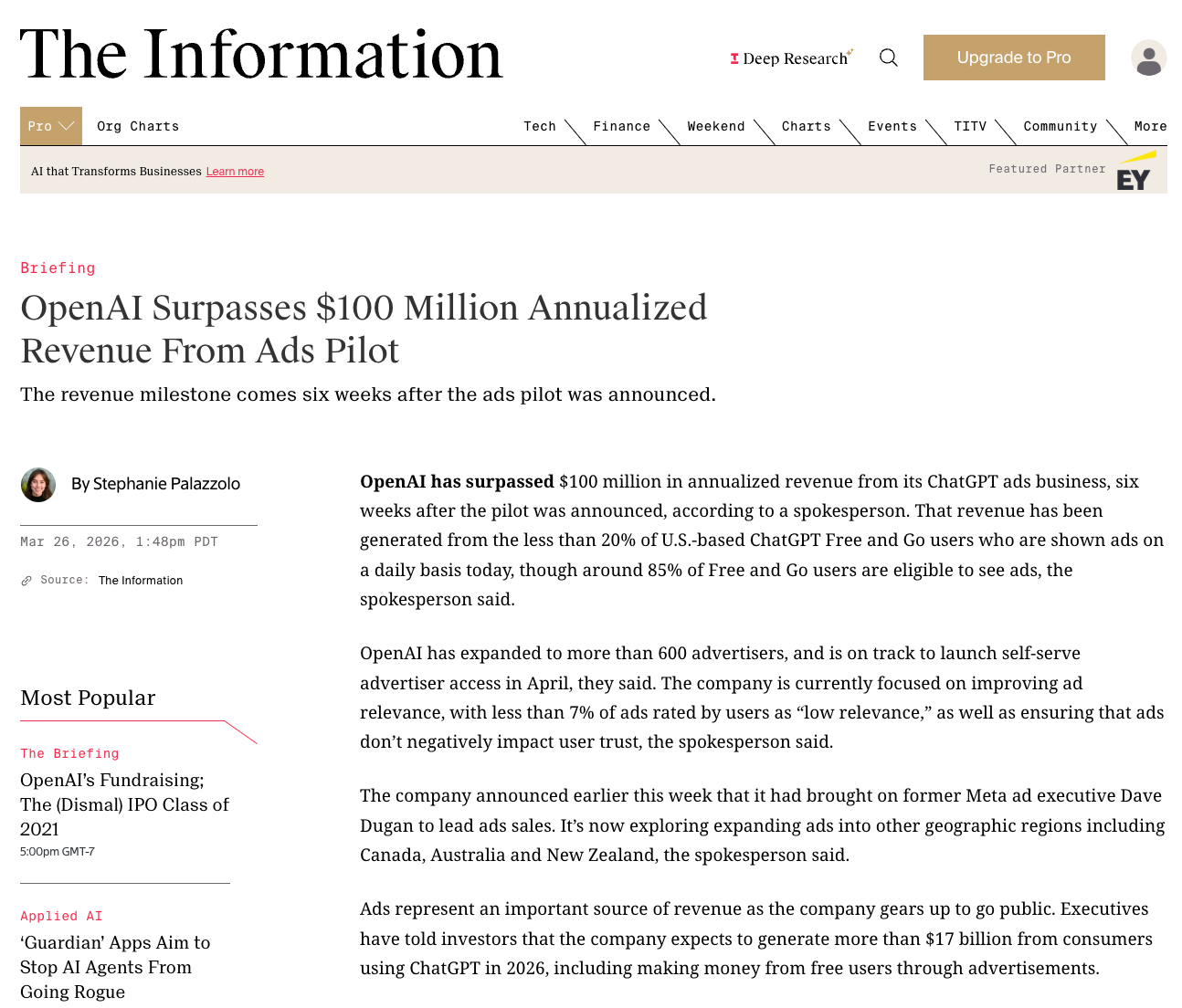The image size is (1182, 1008).
Task: Click the Upgrade to Pro button
Action: [x=1013, y=58]
